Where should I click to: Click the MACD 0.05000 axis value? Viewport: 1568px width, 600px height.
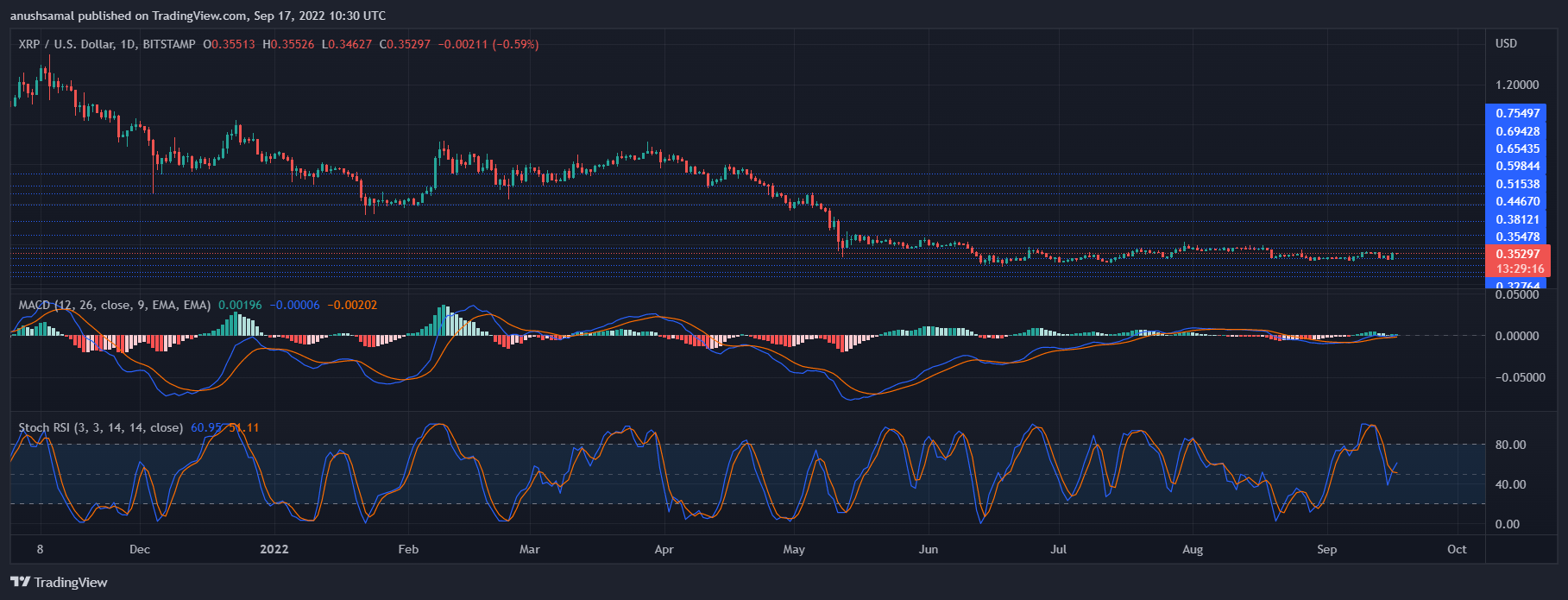[1517, 294]
